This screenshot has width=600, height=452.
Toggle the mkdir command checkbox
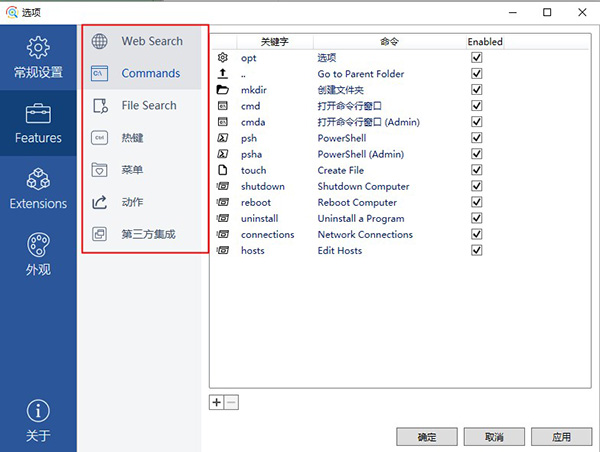tap(476, 90)
